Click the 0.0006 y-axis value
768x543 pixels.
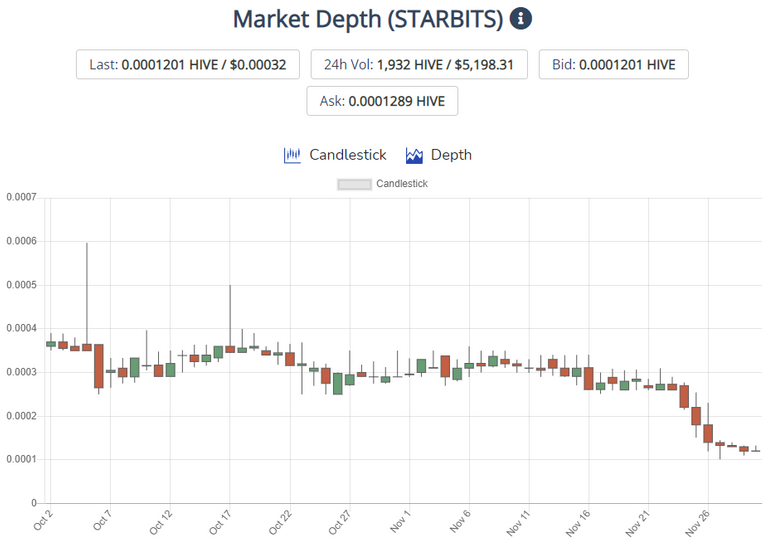click(21, 241)
